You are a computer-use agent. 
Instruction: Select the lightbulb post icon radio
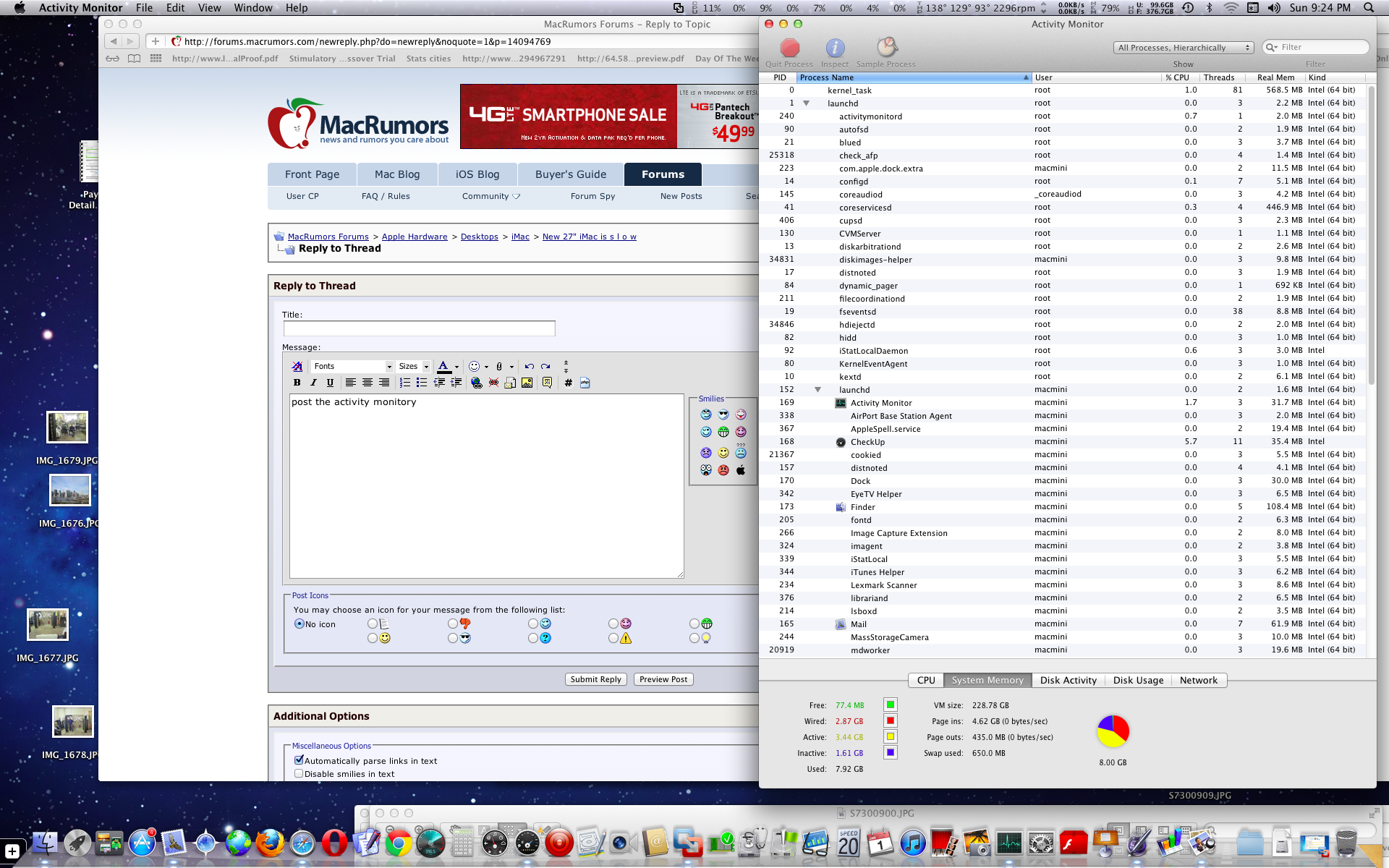coord(694,638)
